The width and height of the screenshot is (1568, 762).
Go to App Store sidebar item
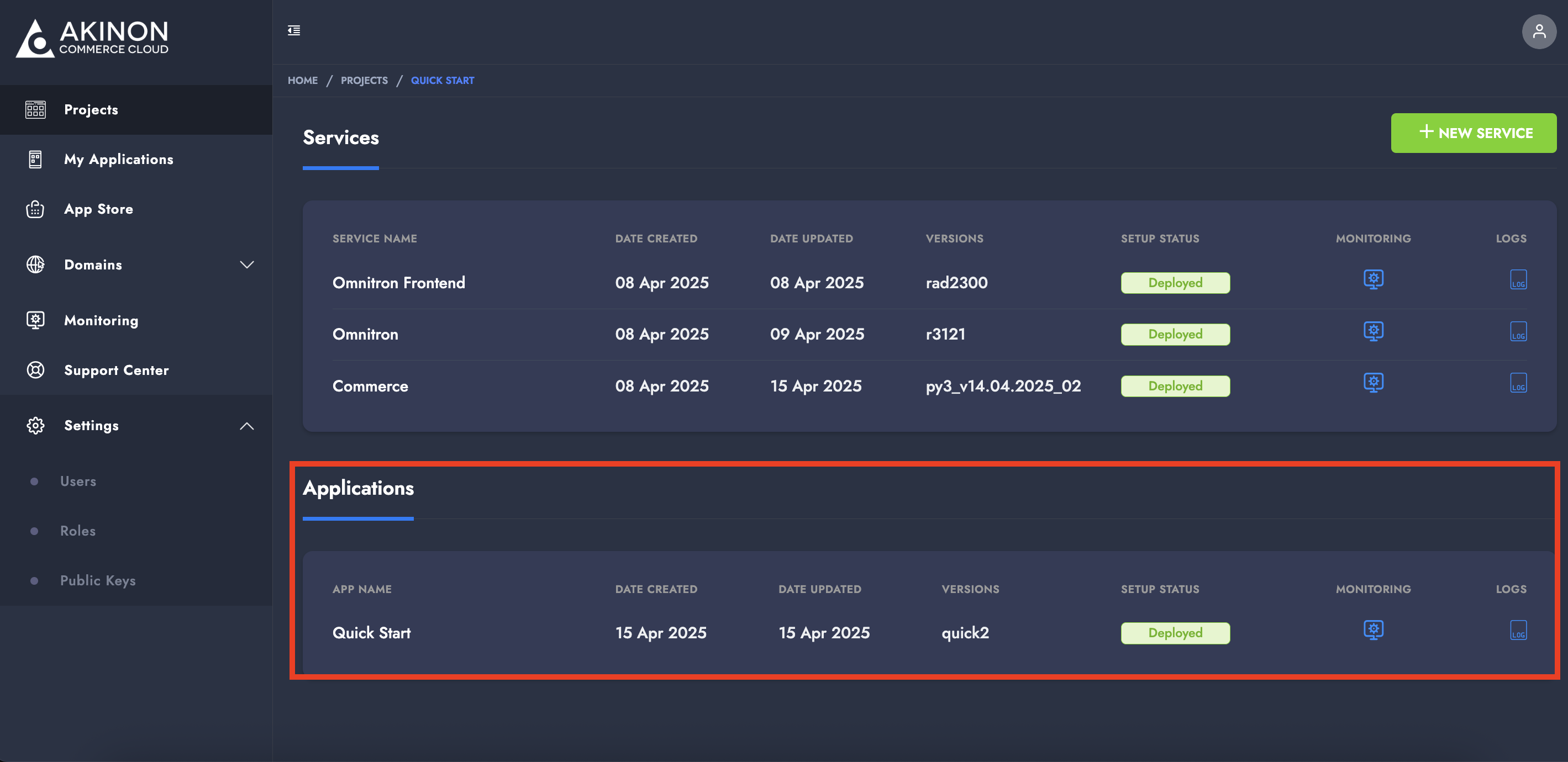(x=98, y=209)
